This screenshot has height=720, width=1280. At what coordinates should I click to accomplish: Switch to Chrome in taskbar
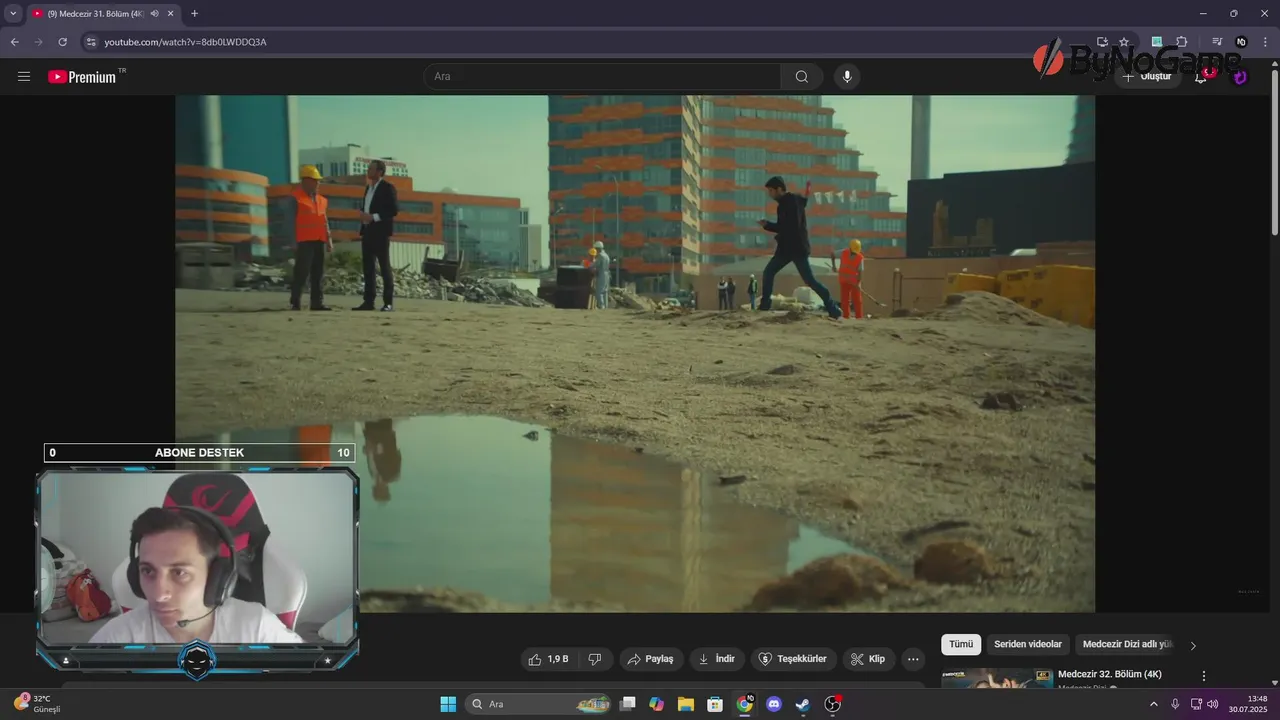[x=744, y=704]
